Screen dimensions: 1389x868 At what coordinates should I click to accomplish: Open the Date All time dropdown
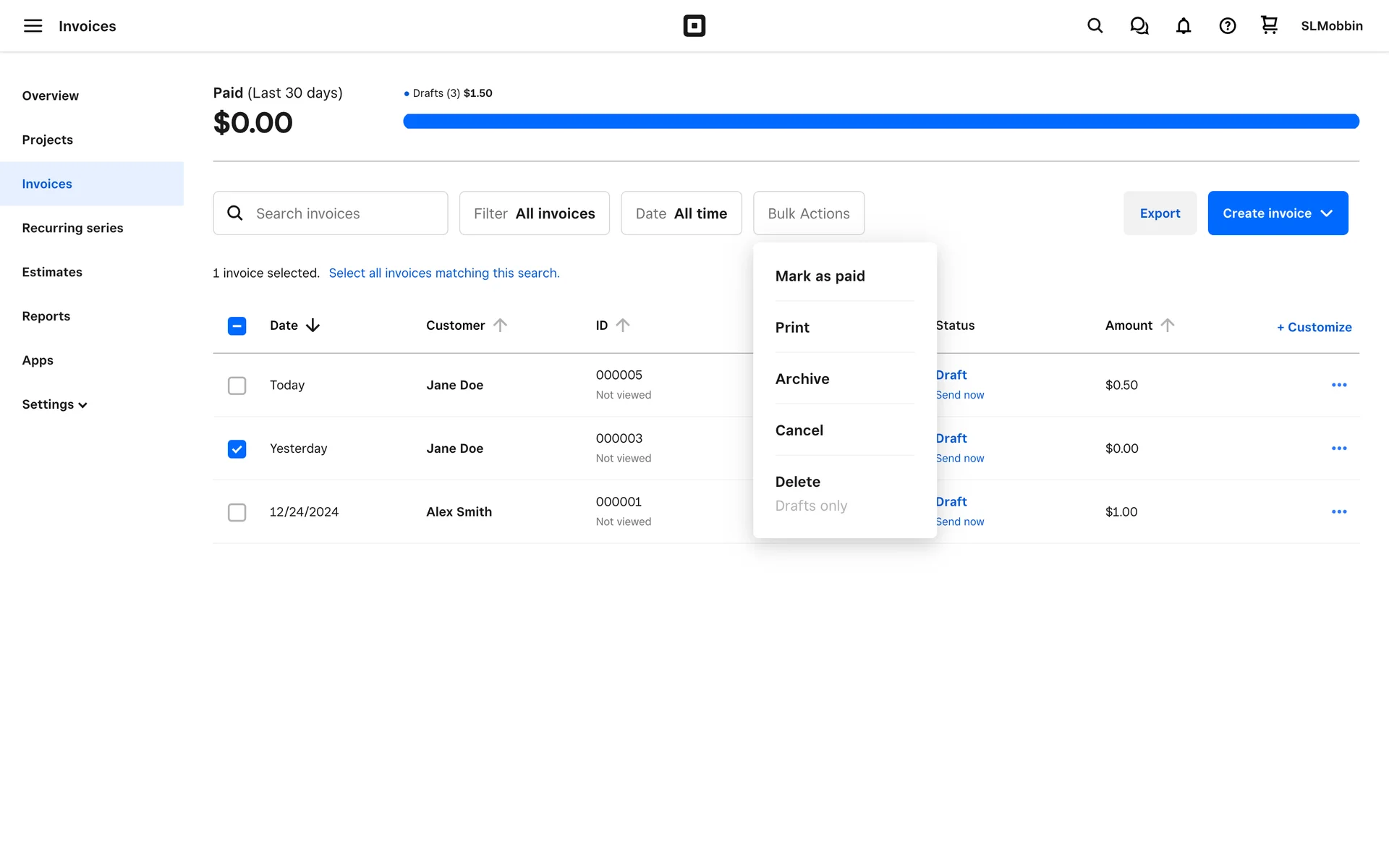681,213
